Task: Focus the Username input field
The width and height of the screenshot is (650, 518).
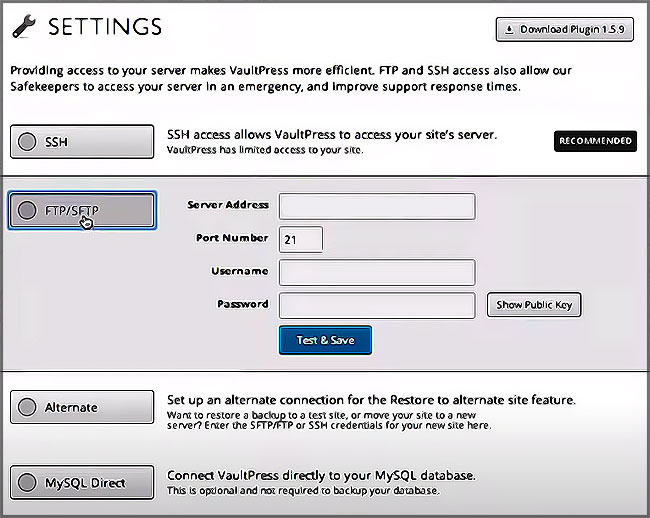Action: (377, 272)
